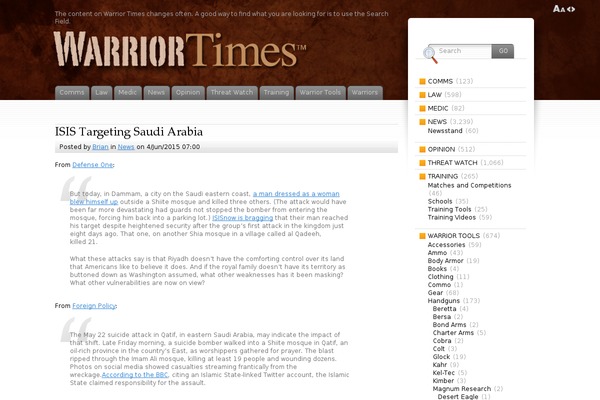The image size is (600, 400).
Task: Select OPINION category in sidebar
Action: point(441,149)
